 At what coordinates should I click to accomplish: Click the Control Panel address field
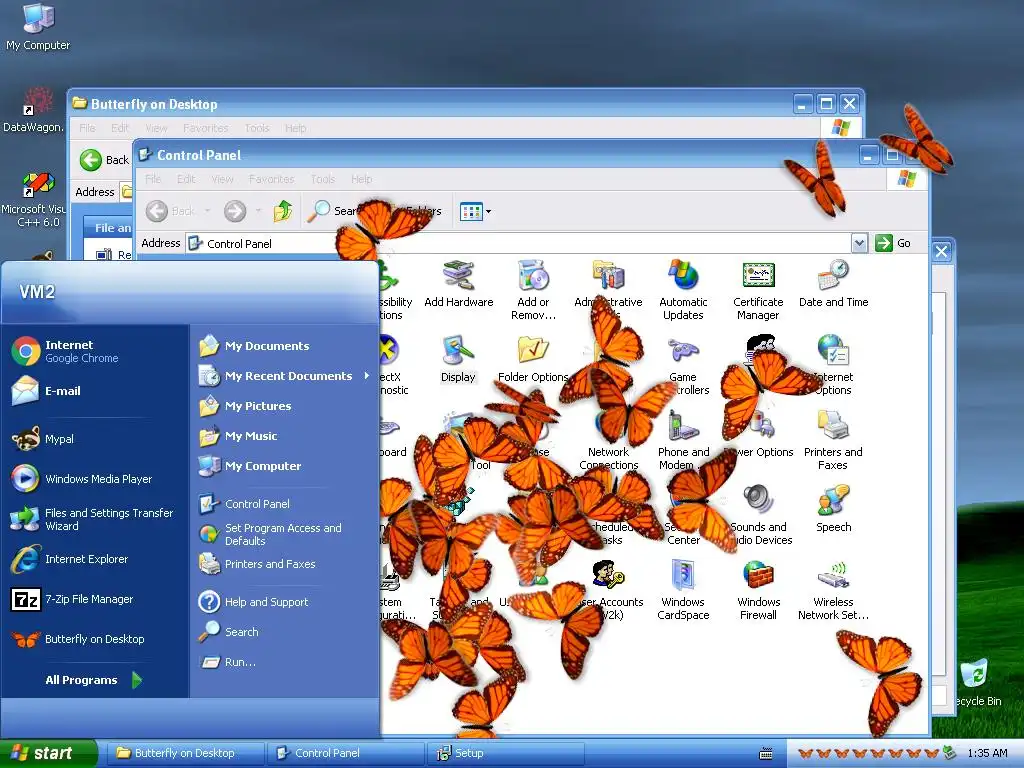click(x=519, y=244)
